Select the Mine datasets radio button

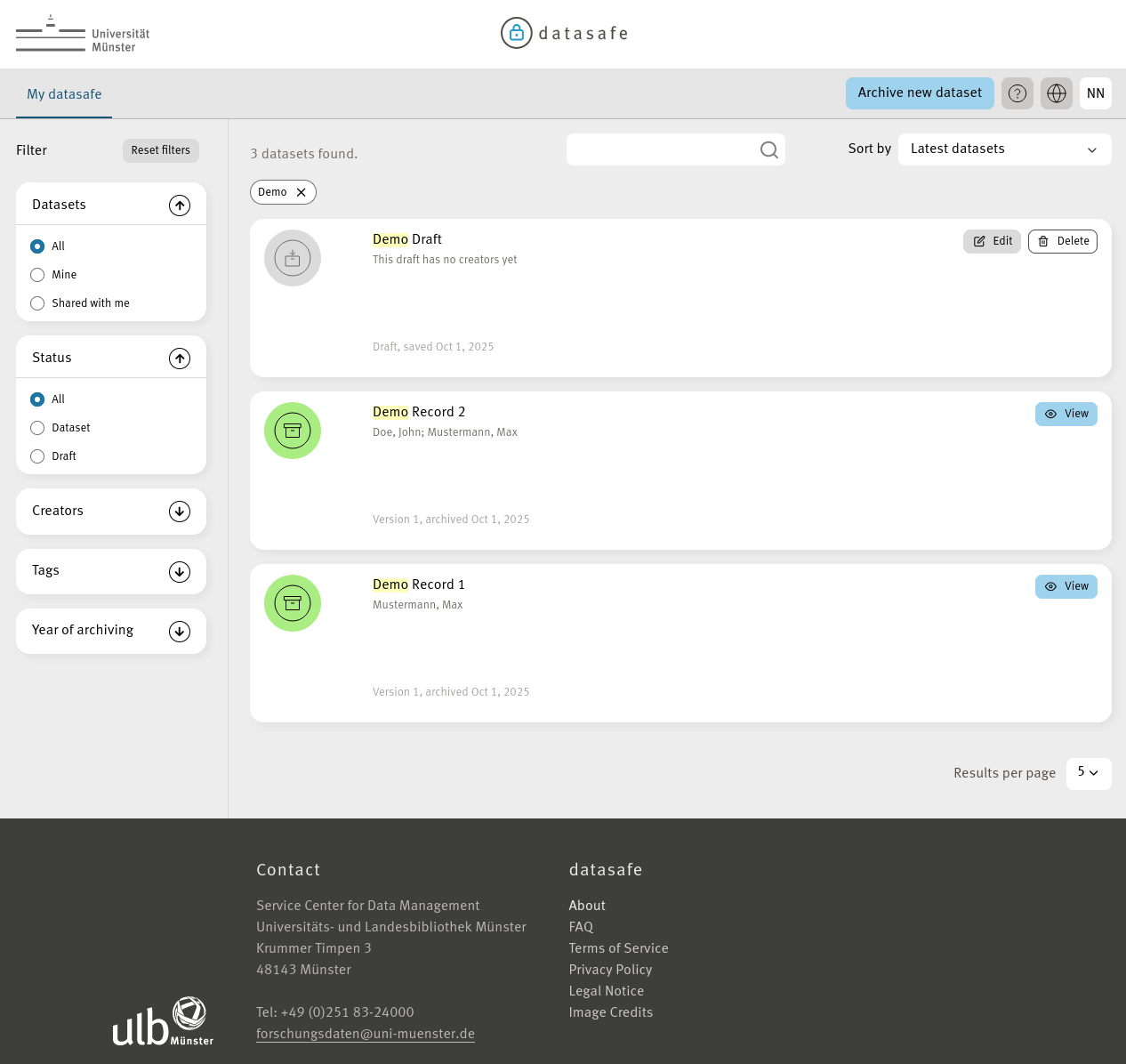(37, 275)
